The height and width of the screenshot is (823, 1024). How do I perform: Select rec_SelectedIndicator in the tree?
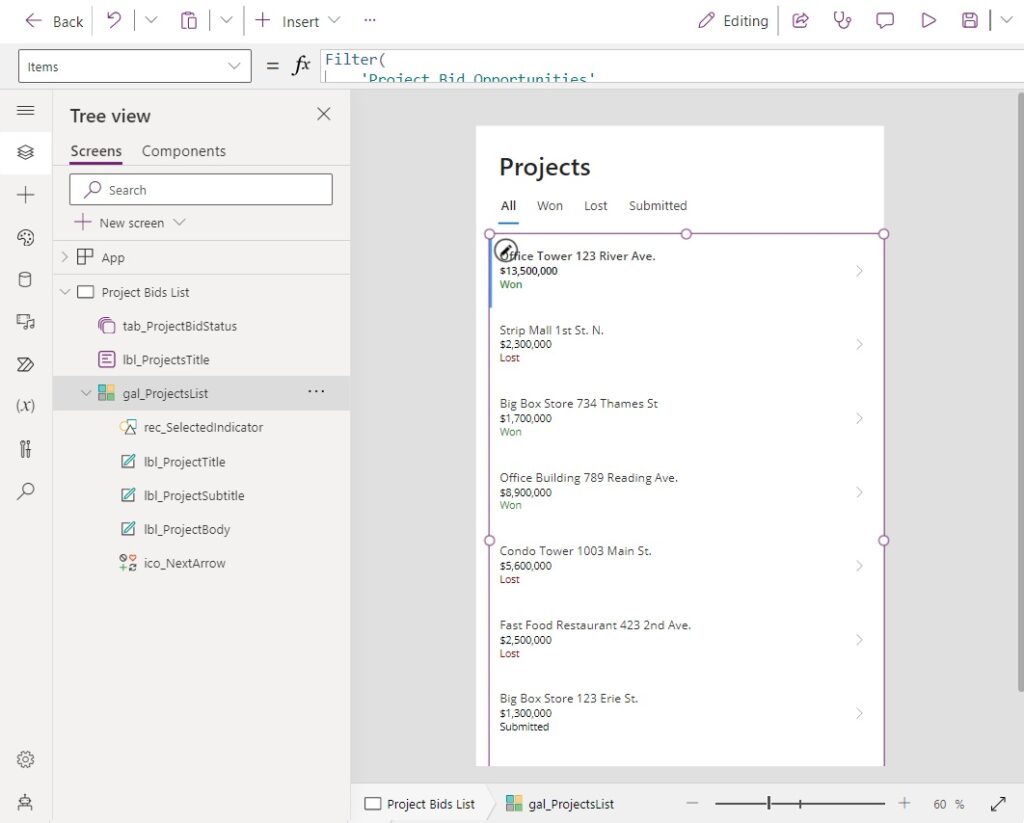pyautogui.click(x=201, y=427)
